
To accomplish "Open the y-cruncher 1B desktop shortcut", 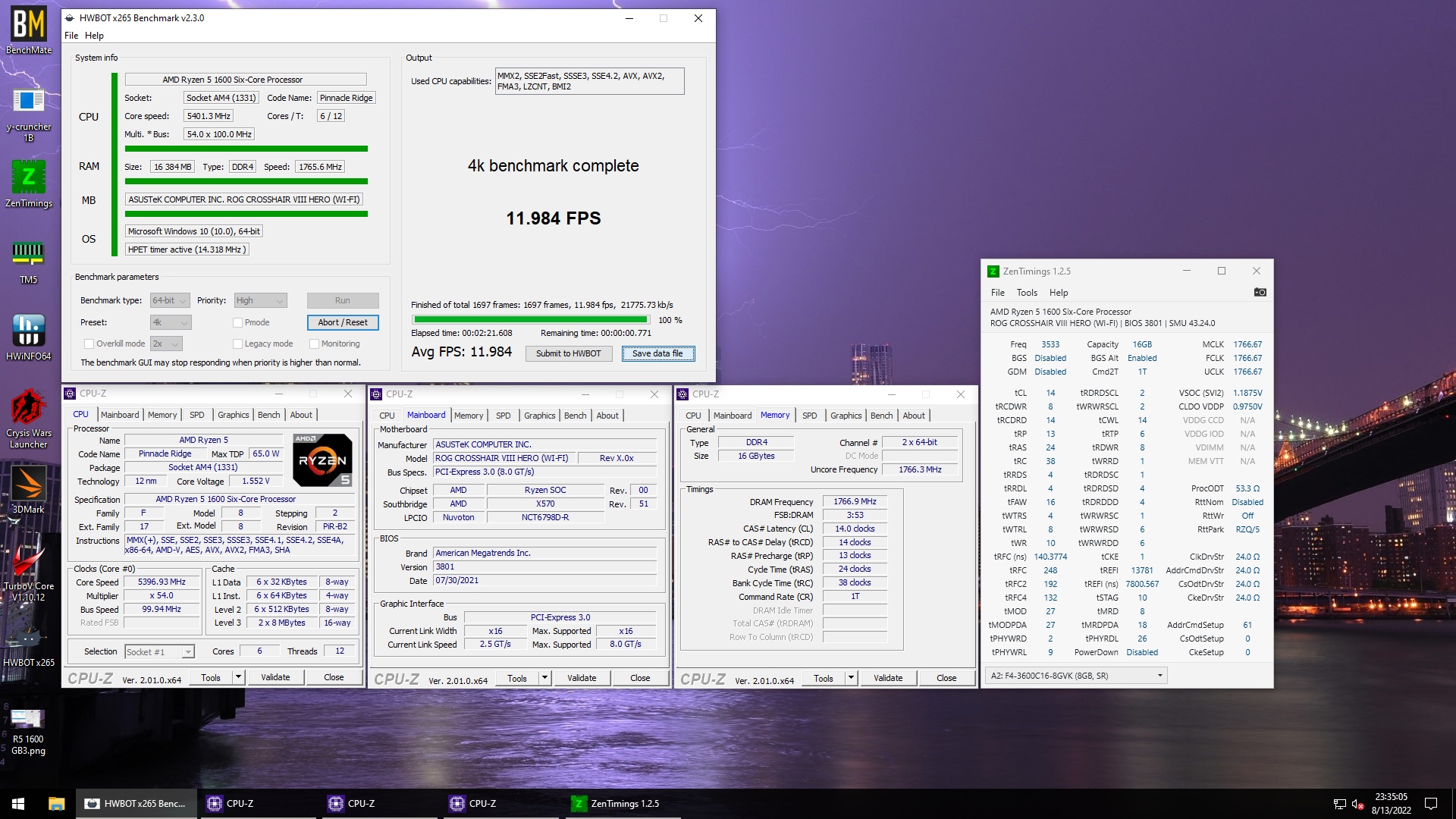I will tap(29, 114).
